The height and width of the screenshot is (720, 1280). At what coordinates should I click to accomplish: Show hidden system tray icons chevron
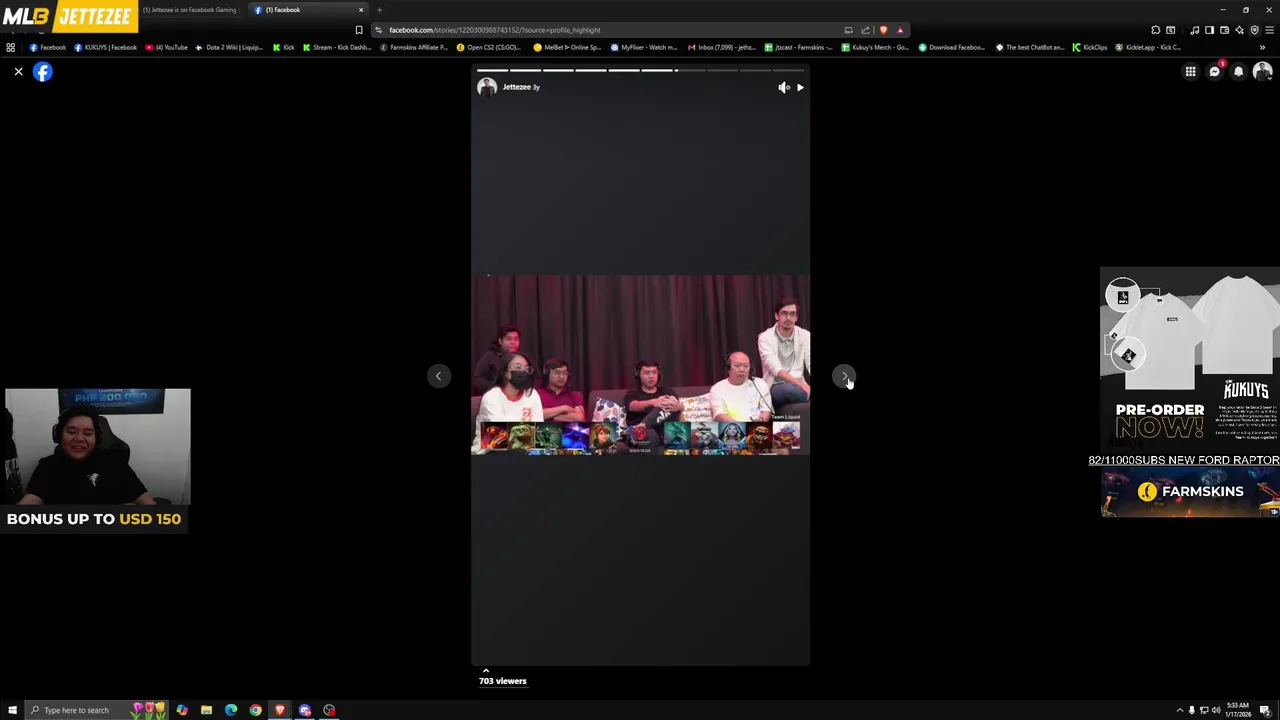(x=1179, y=710)
